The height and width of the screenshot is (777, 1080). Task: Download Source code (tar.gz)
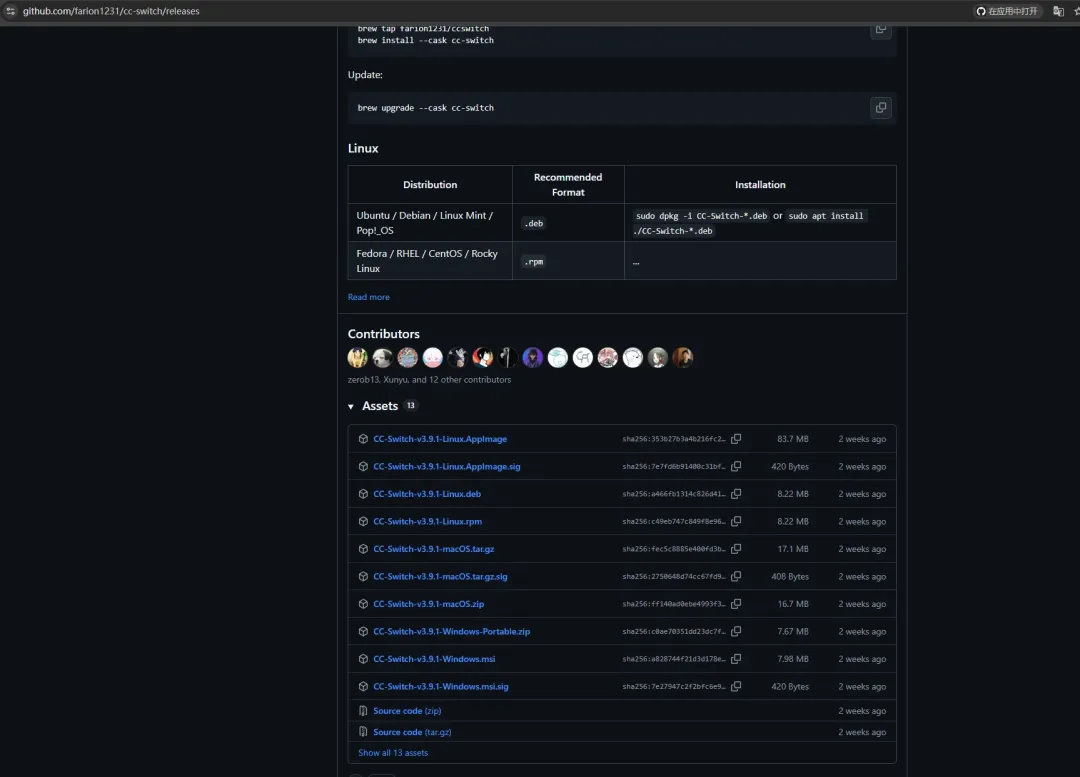coord(413,732)
